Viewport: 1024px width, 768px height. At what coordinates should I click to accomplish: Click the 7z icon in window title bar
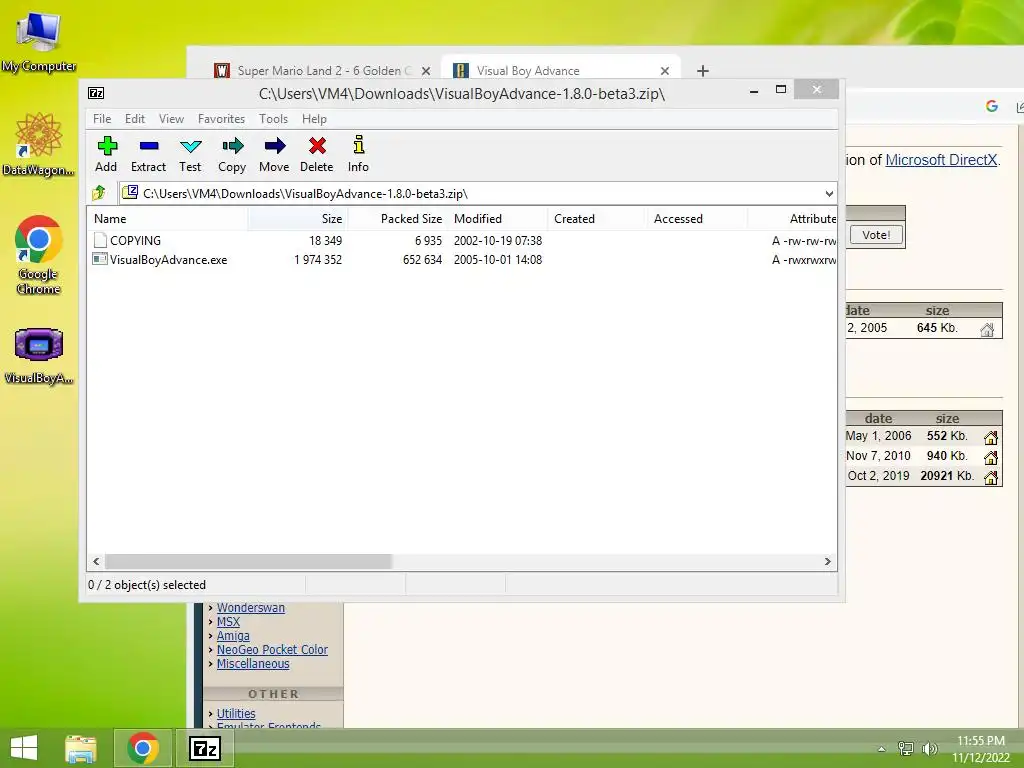tap(96, 93)
